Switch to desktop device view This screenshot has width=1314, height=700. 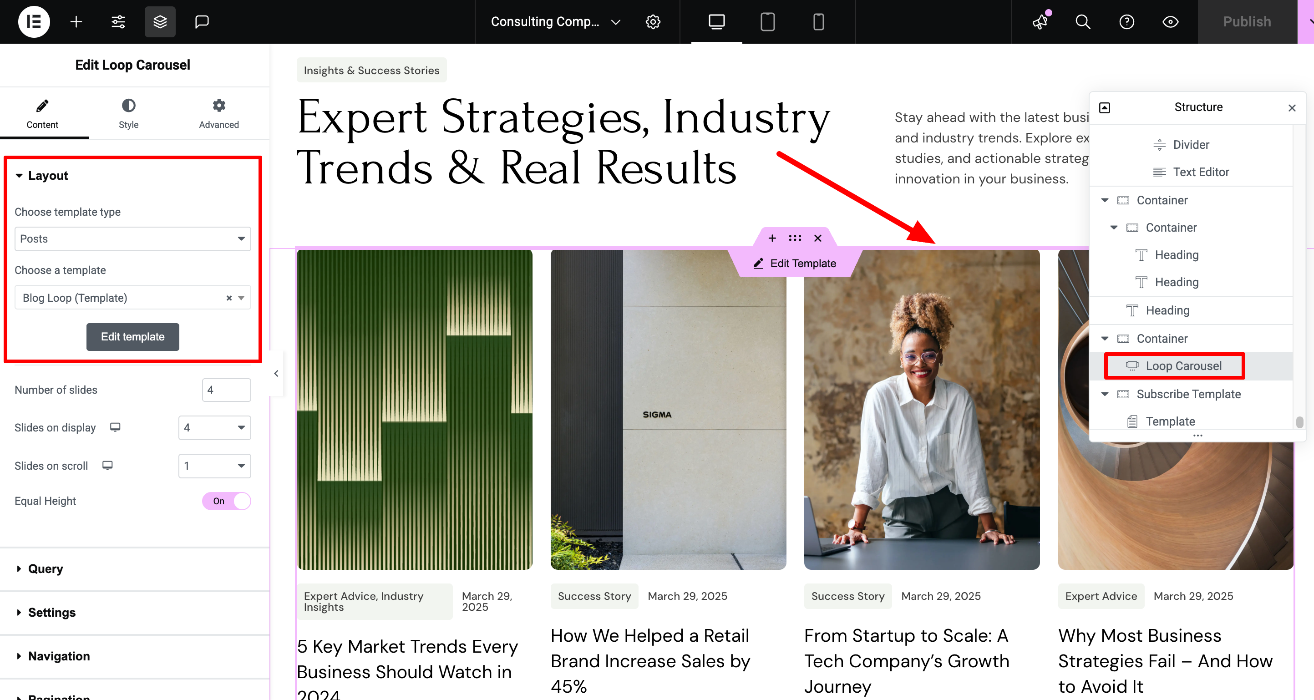click(x=717, y=22)
